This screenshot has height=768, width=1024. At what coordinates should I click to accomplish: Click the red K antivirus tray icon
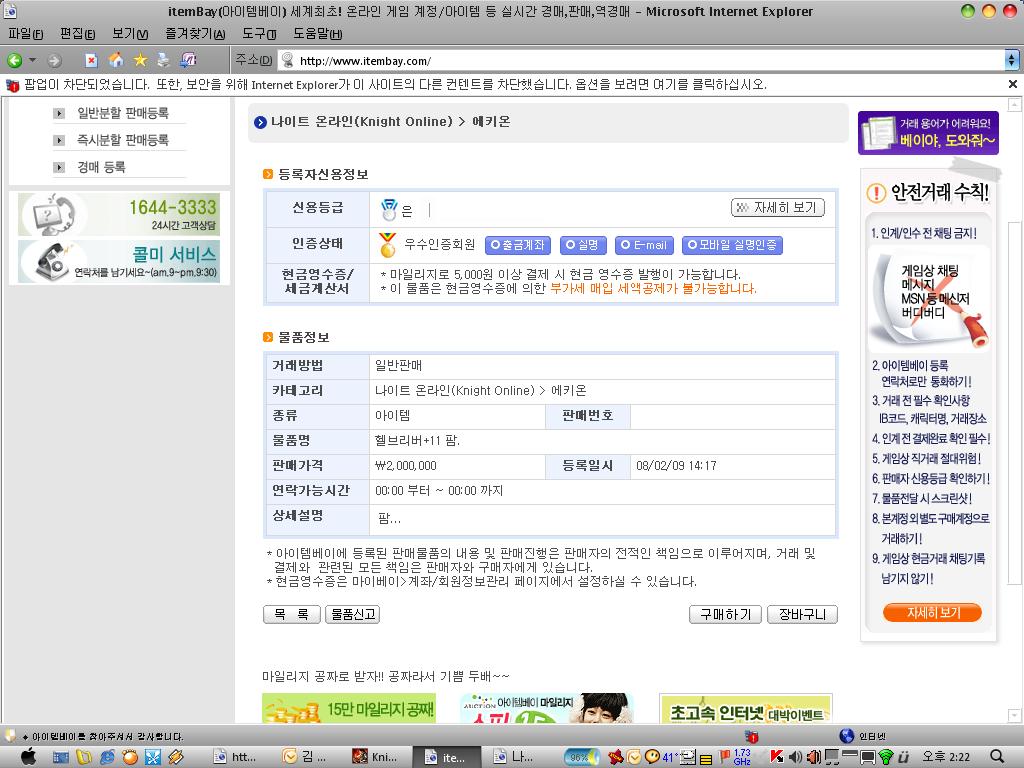pyautogui.click(x=776, y=758)
